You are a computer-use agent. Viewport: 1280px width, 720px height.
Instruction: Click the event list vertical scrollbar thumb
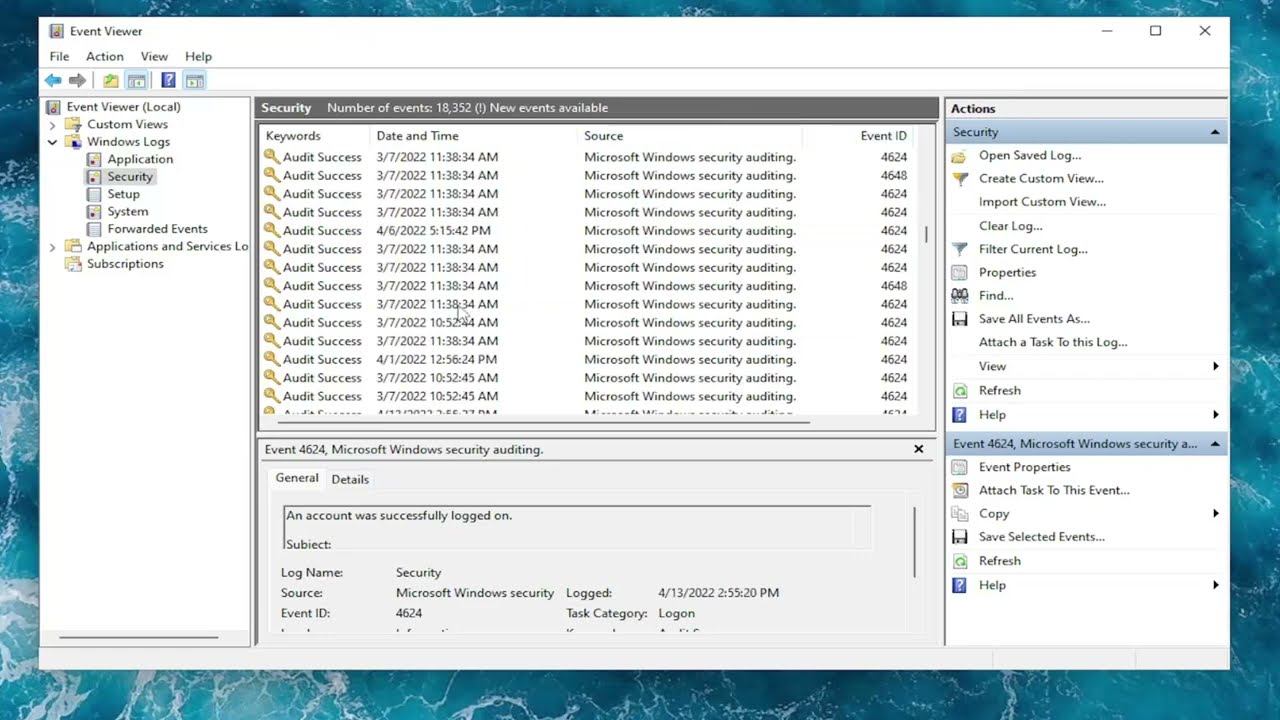click(x=926, y=234)
